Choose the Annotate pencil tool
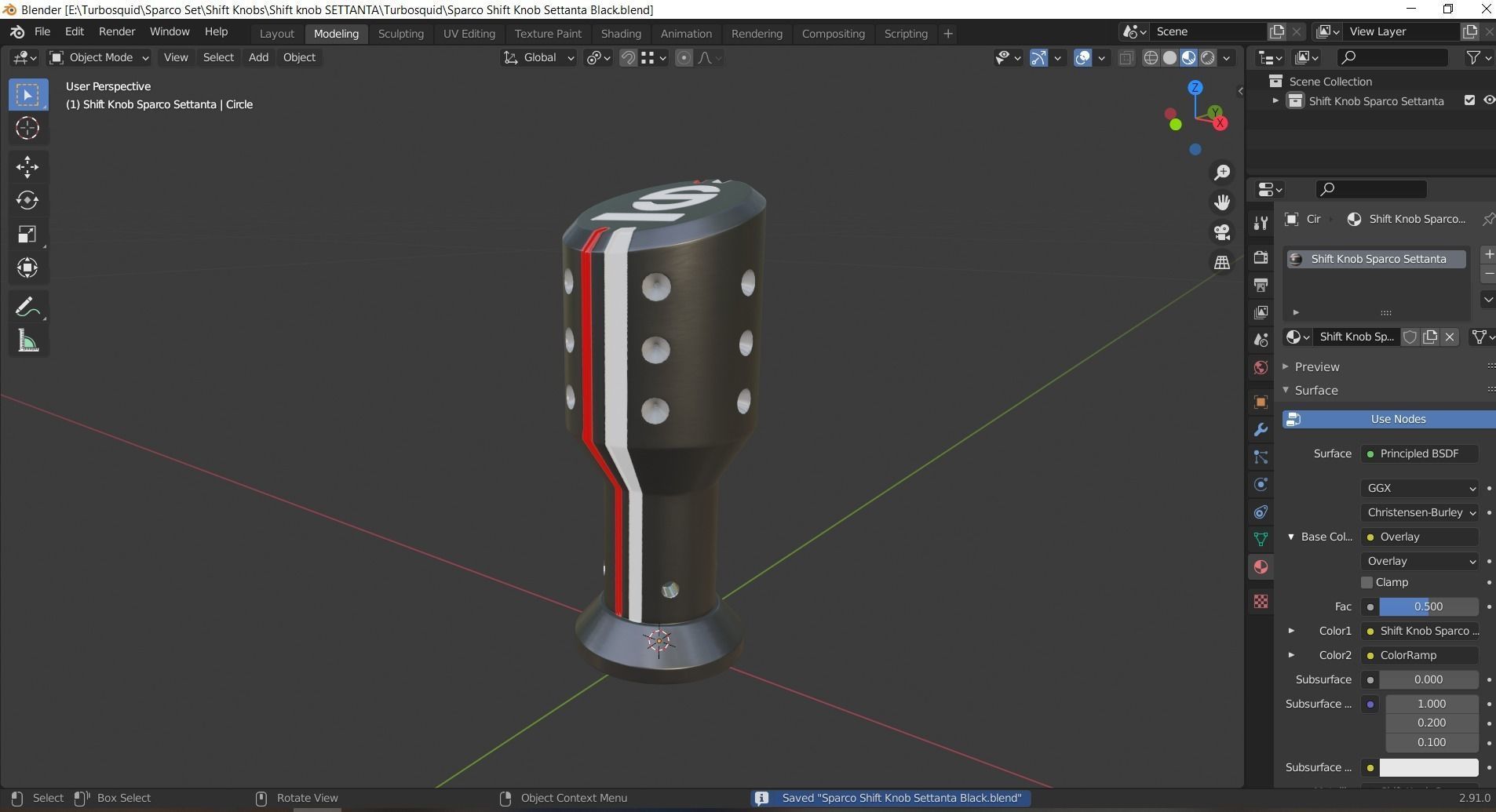 coord(27,307)
